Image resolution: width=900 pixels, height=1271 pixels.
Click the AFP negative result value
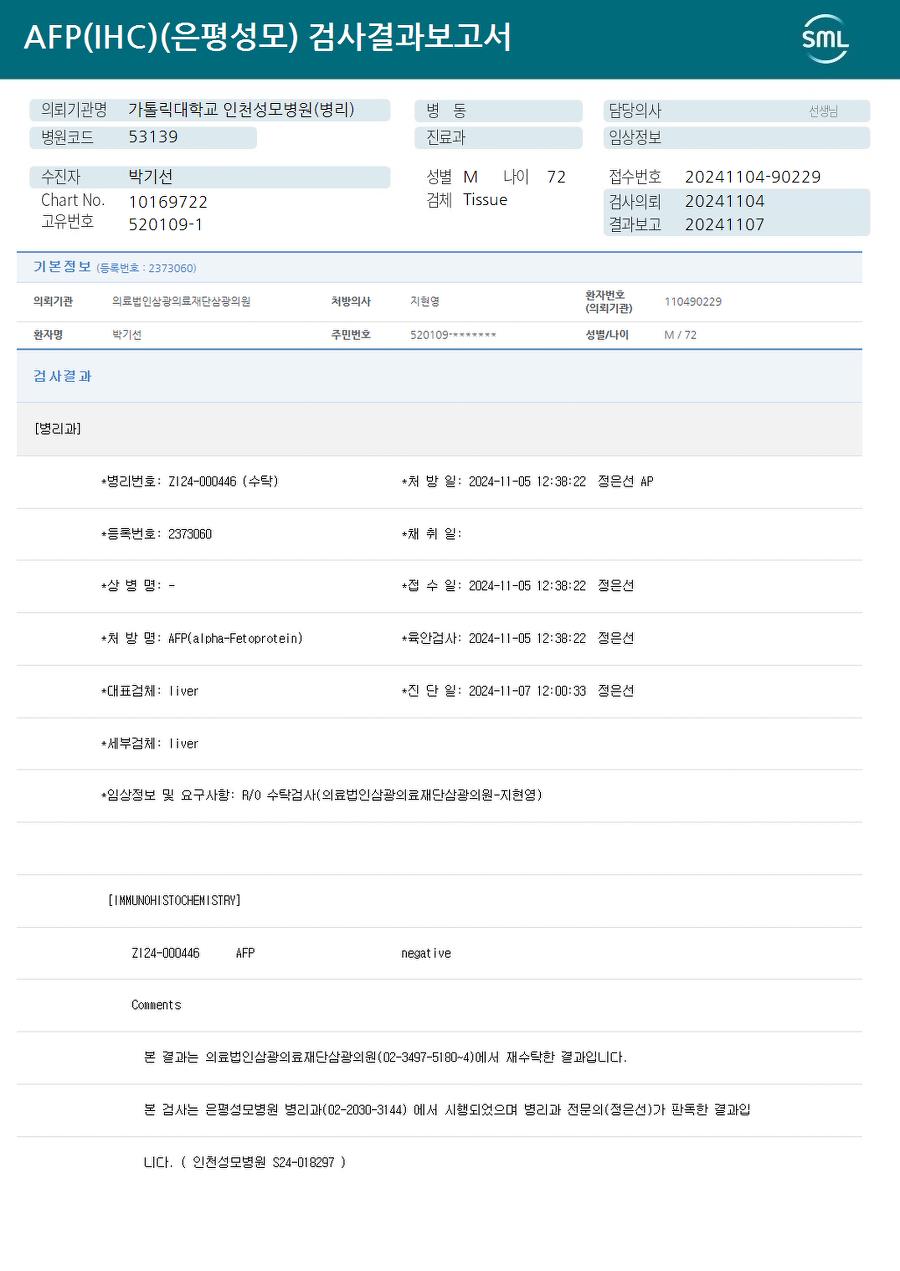[x=426, y=953]
